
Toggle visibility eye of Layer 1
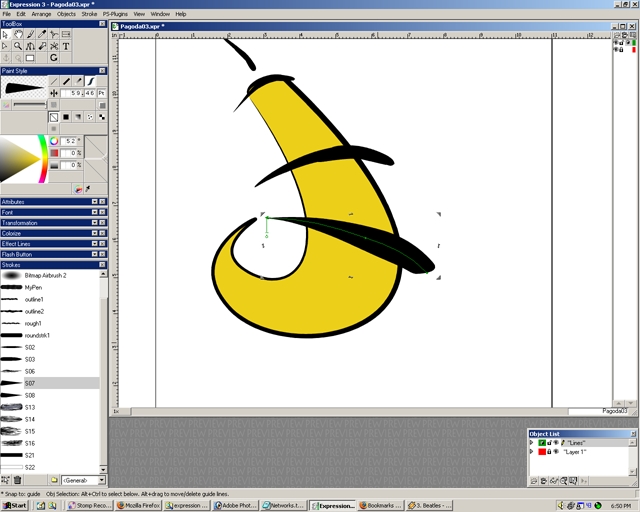(556, 452)
